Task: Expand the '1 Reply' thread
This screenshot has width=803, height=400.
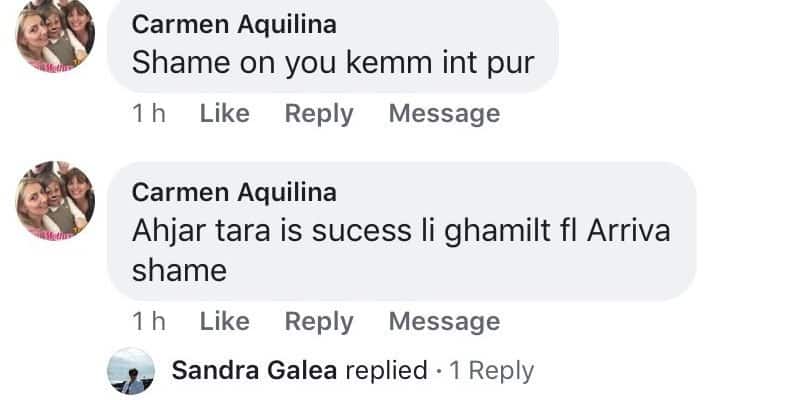Action: (x=491, y=371)
